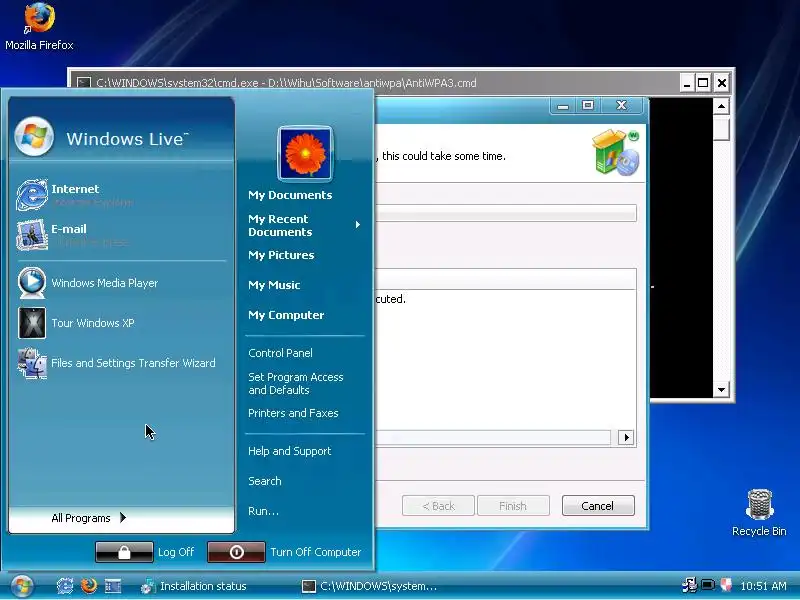
Task: Maximize the installation wizard window
Action: coord(588,106)
